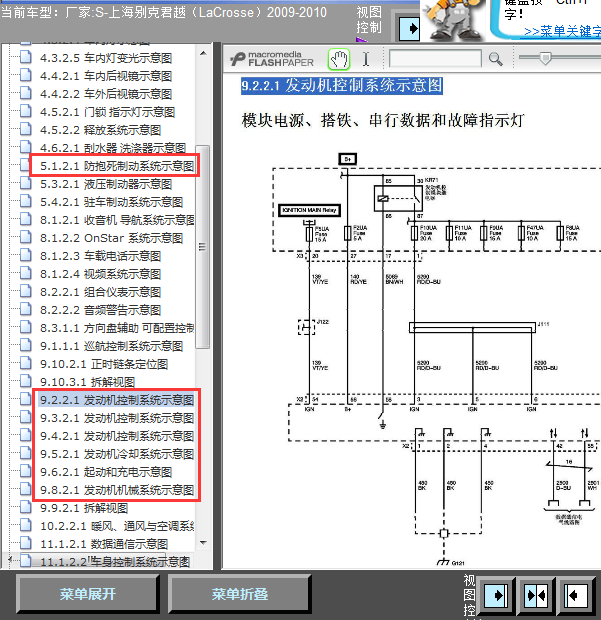Open 4.4.2.1 车内后视镜示意图
This screenshot has width=601, height=620.
point(106,76)
